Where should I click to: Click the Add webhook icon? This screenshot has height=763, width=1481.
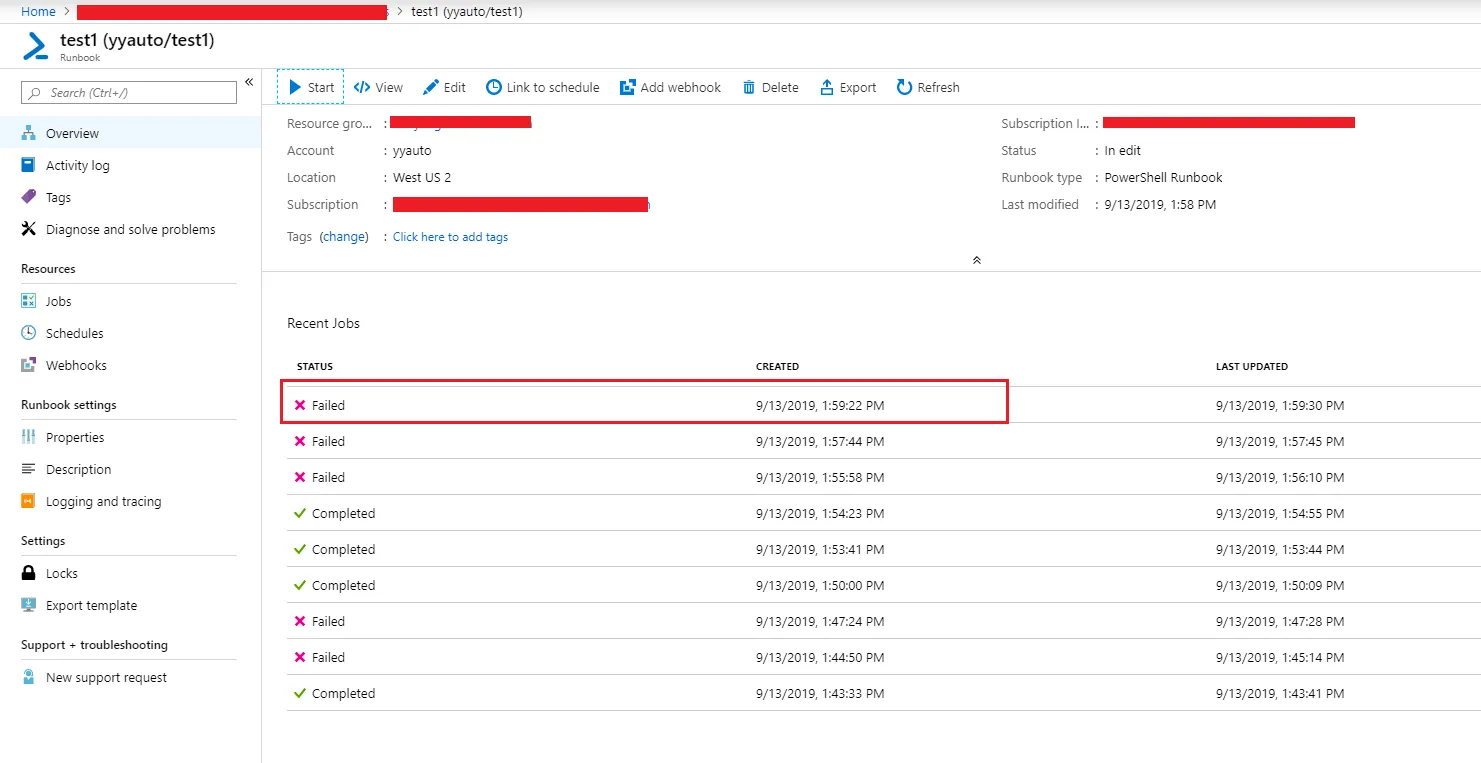[628, 87]
